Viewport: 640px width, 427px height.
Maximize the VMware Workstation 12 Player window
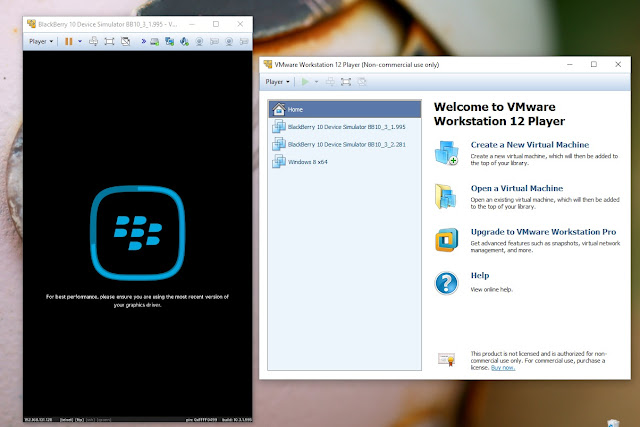(x=594, y=64)
